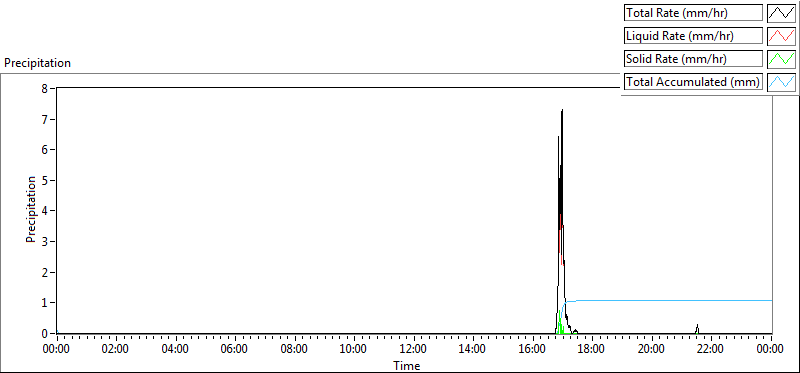Click the Solid Rate green line-style icon
This screenshot has width=800, height=373.
click(781, 59)
